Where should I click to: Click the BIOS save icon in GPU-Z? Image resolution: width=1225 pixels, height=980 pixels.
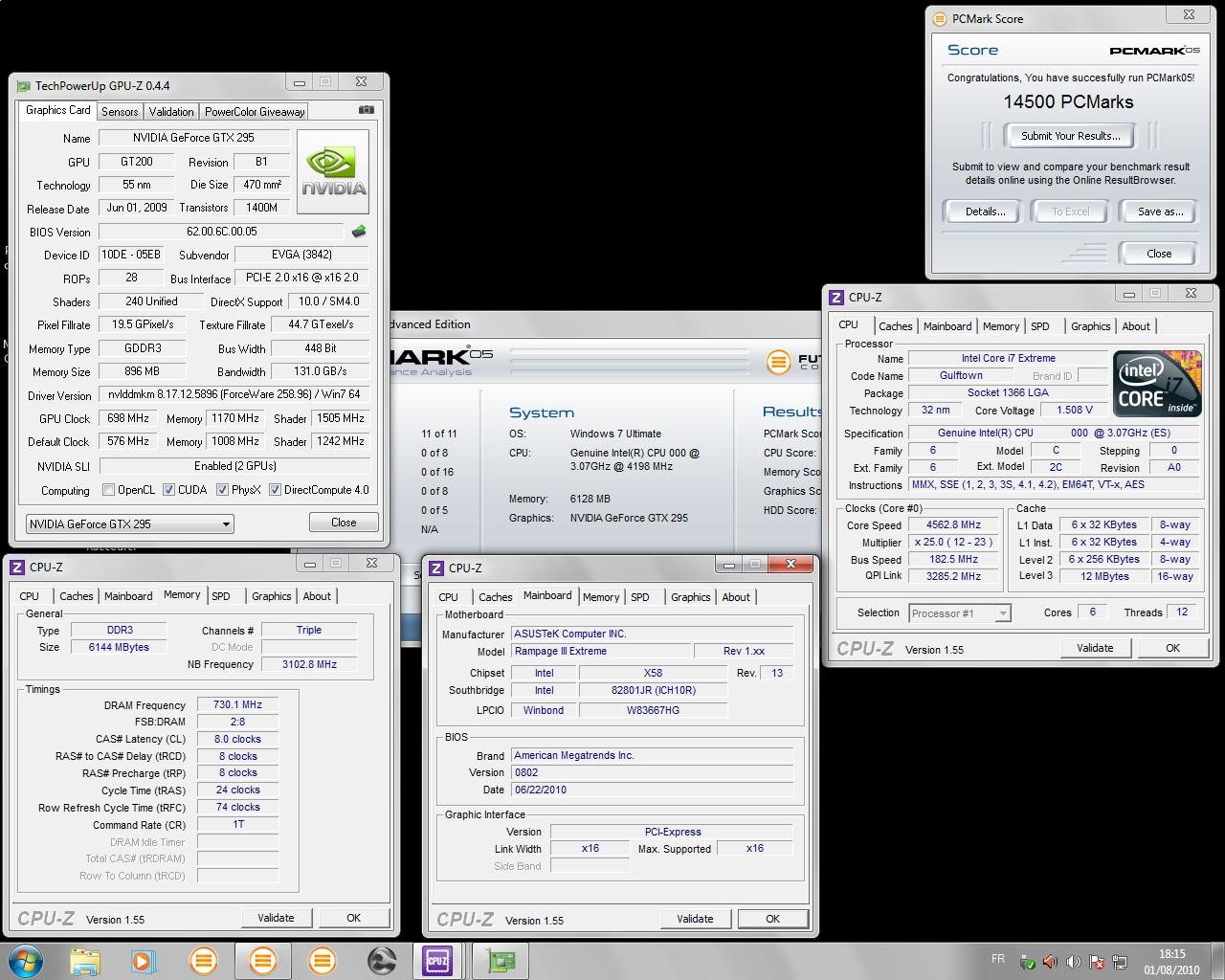(x=359, y=232)
